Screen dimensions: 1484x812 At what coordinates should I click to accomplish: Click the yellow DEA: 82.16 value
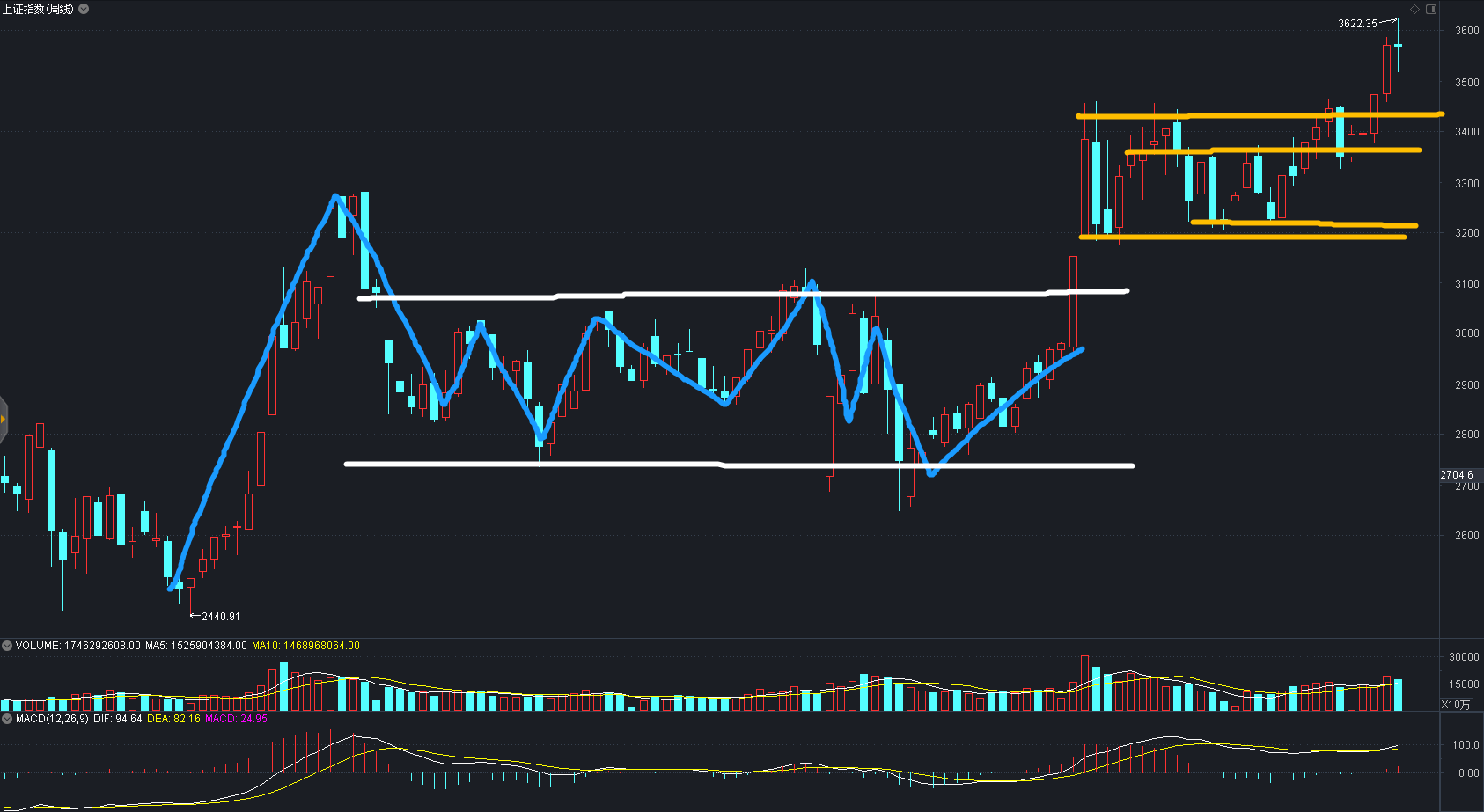(173, 719)
